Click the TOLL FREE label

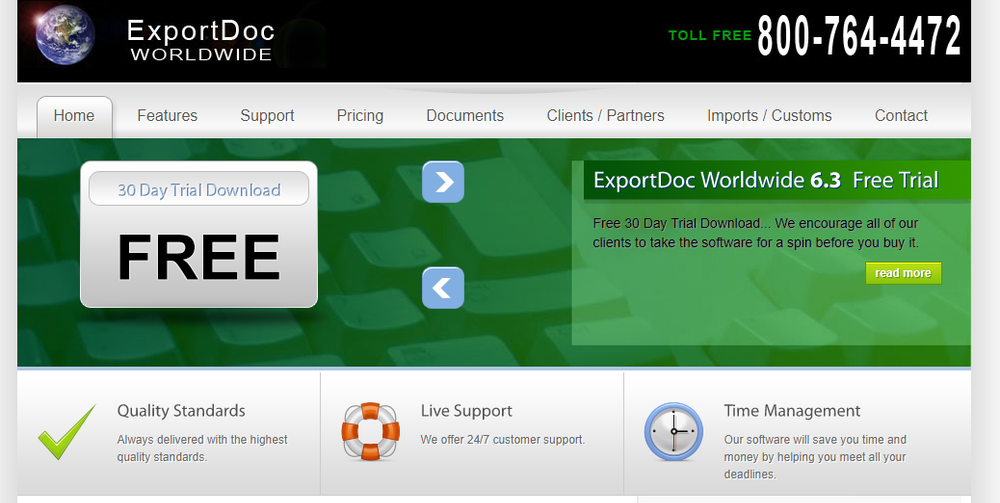point(710,36)
